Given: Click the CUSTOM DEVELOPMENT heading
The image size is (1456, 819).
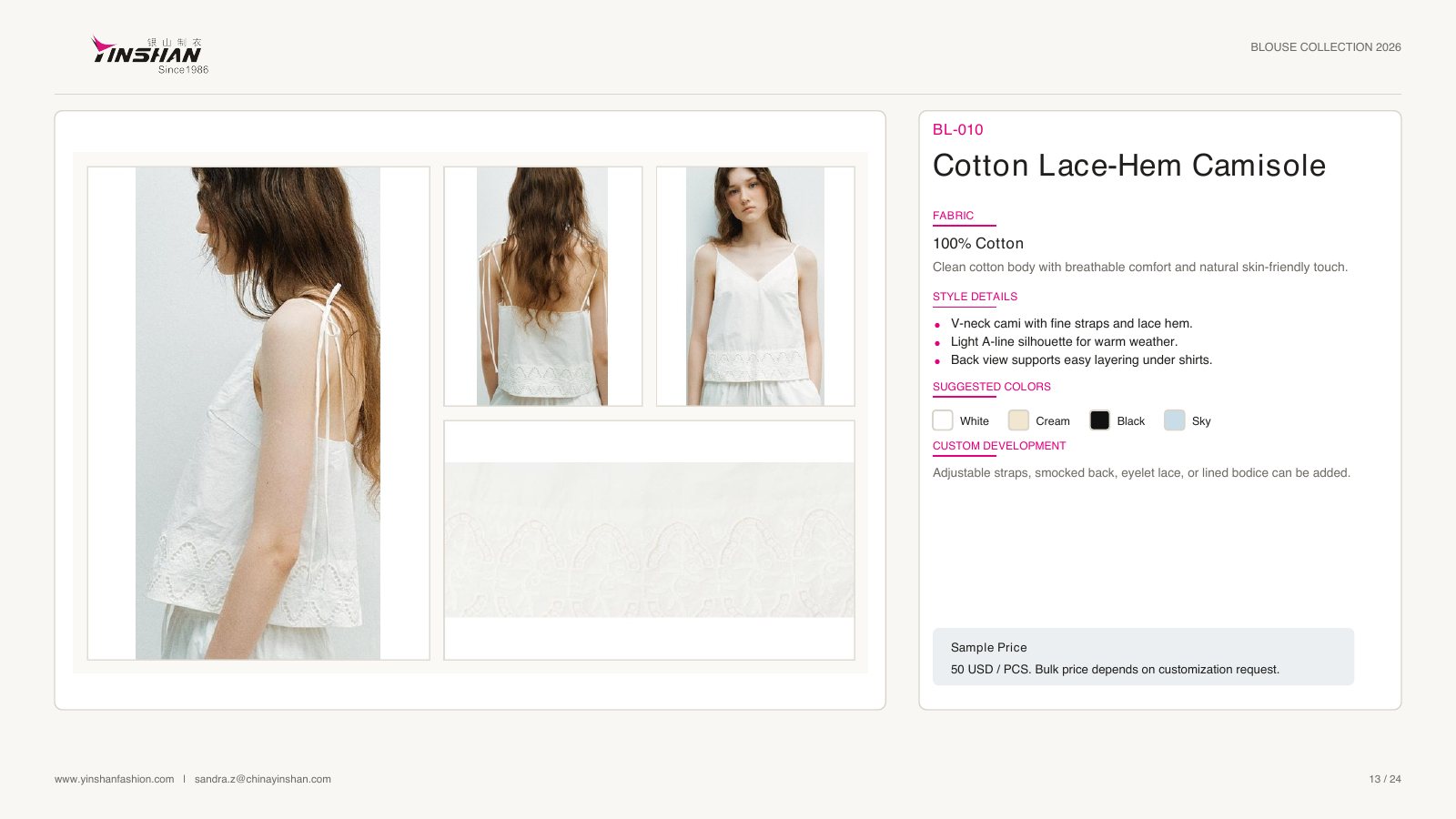Looking at the screenshot, I should coord(999,446).
